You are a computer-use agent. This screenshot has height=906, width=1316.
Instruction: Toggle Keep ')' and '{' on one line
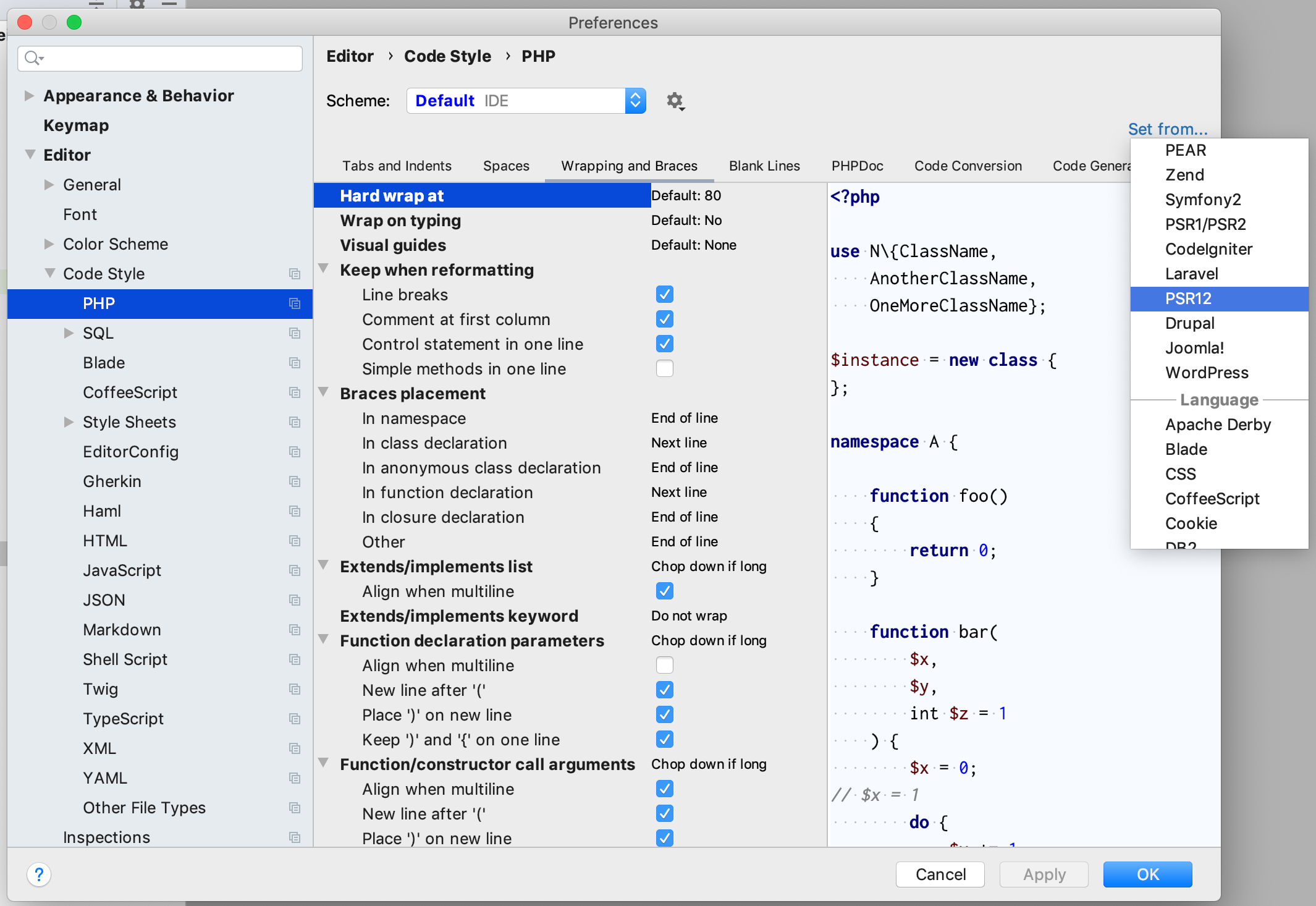tap(665, 739)
